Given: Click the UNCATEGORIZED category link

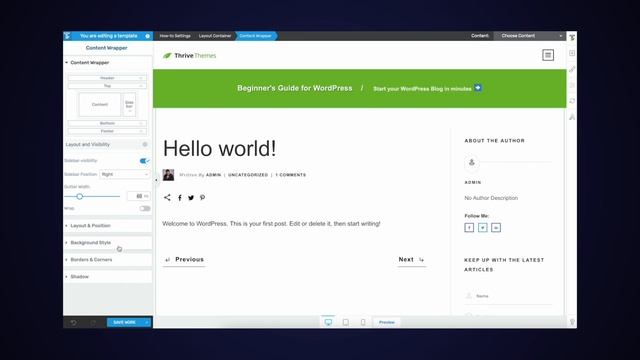Looking at the screenshot, I should click(248, 175).
